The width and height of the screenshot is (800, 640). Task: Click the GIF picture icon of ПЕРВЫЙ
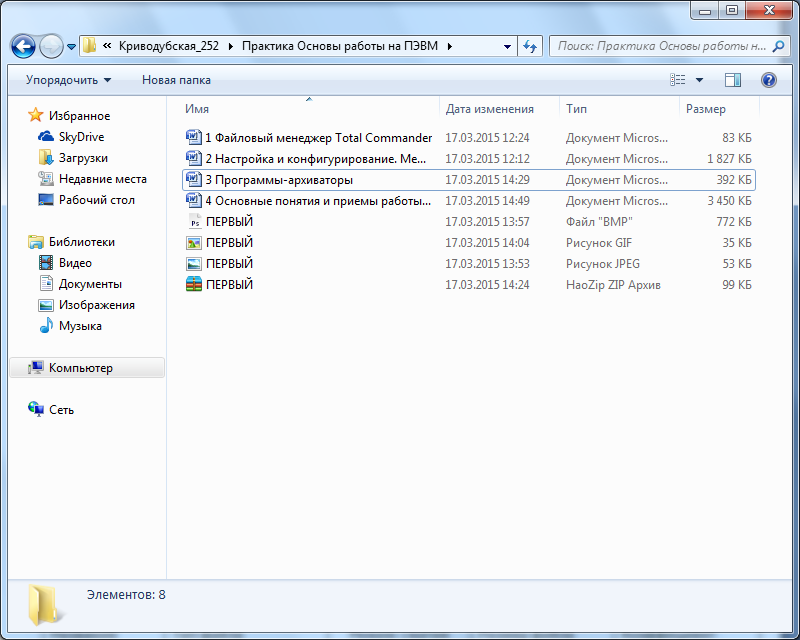194,243
